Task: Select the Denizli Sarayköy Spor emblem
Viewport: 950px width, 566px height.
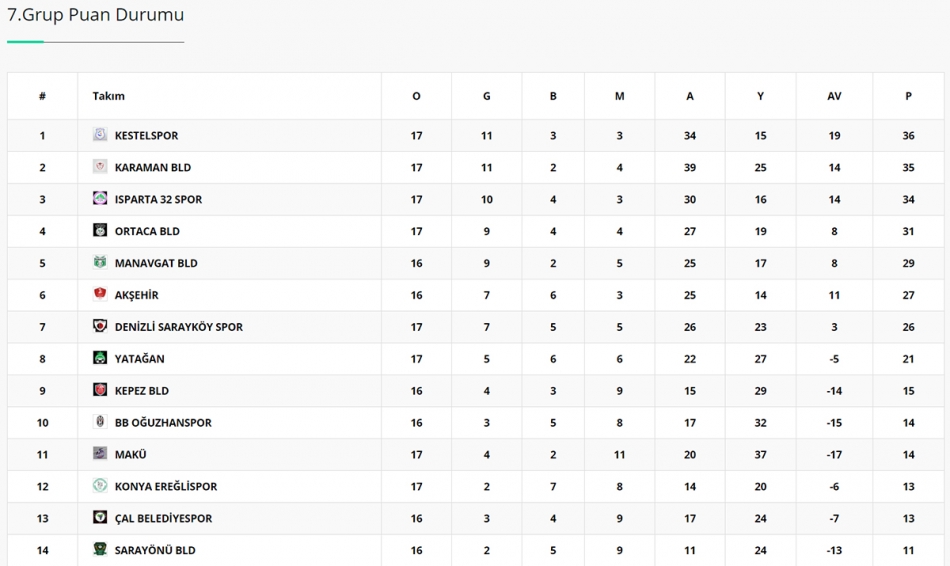Action: [100, 326]
